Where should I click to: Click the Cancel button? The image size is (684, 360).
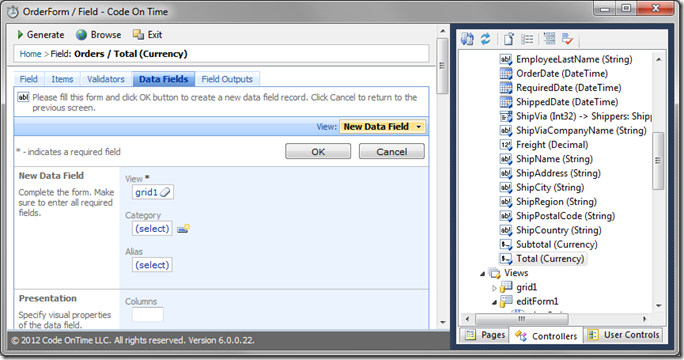(x=392, y=151)
